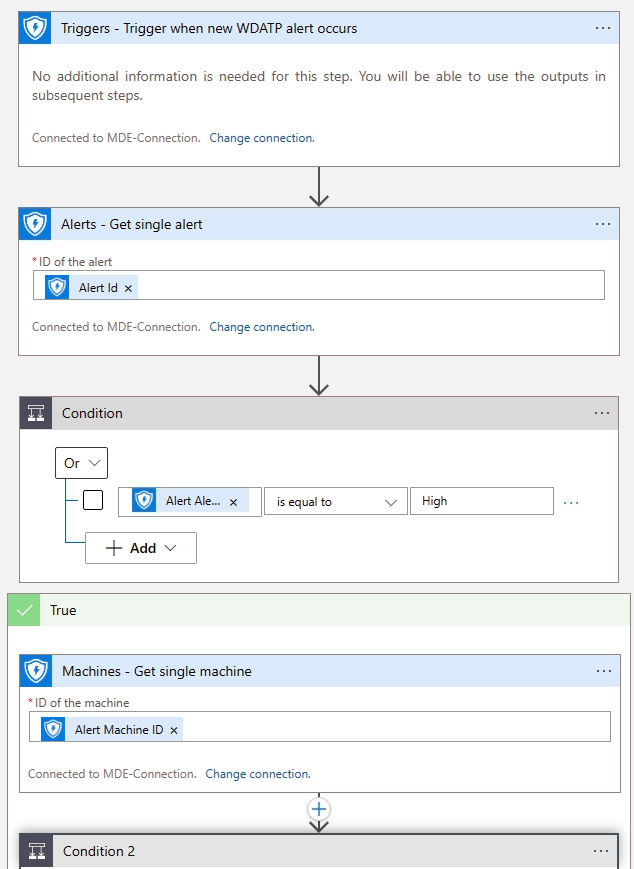This screenshot has width=634, height=869.
Task: Open ellipsis menu for Alerts step
Action: (602, 224)
